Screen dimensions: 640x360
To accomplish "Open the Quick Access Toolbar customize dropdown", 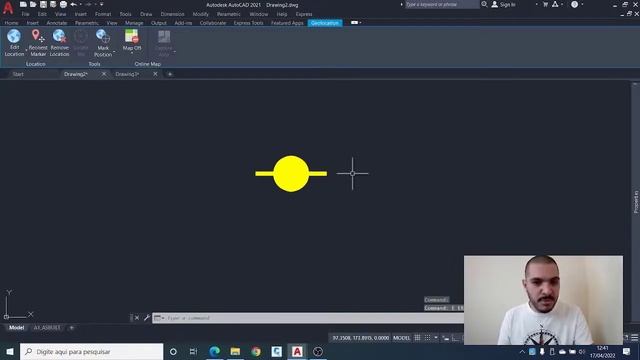I will [102, 4].
